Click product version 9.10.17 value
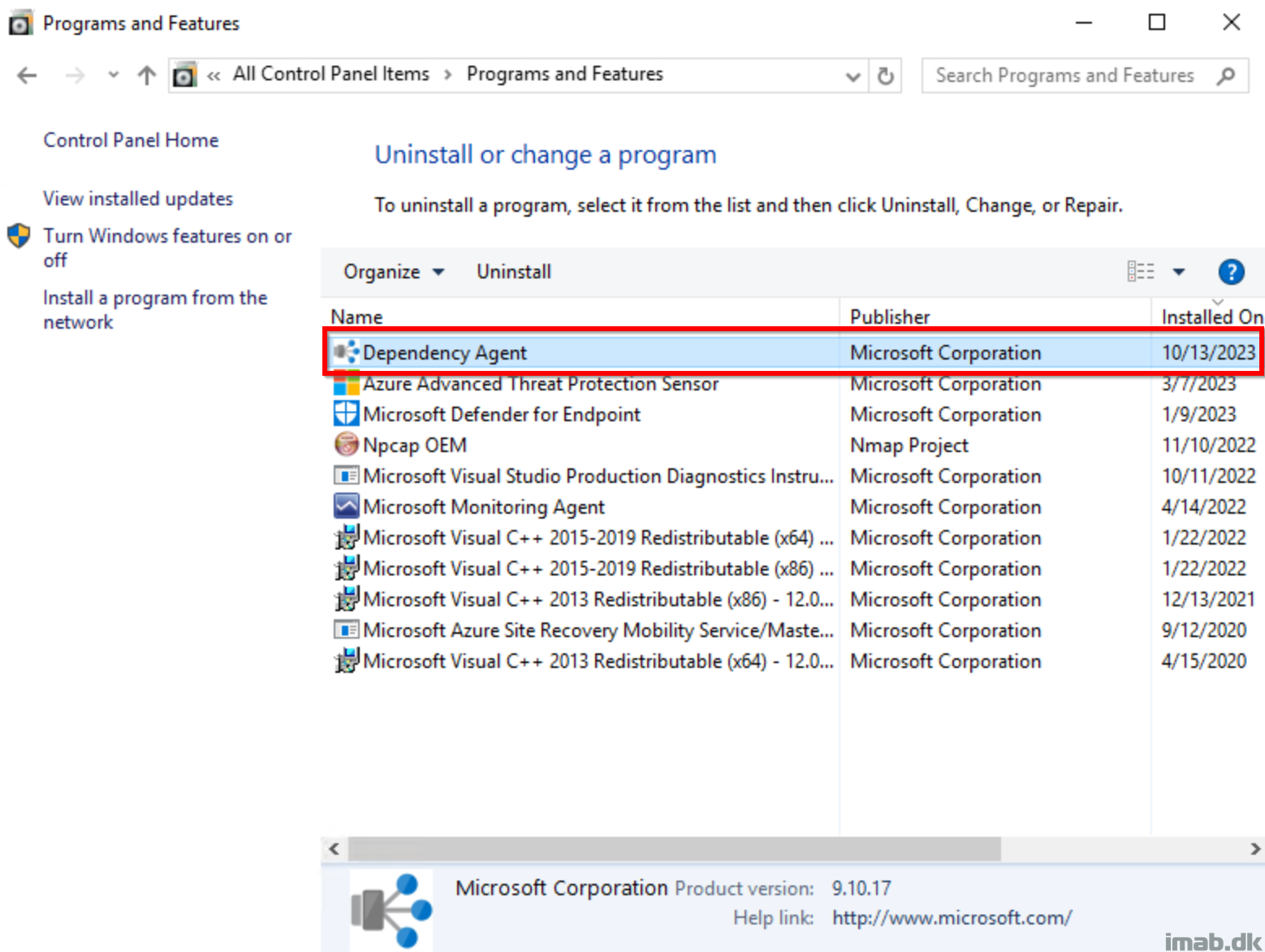The width and height of the screenshot is (1265, 952). point(861,889)
